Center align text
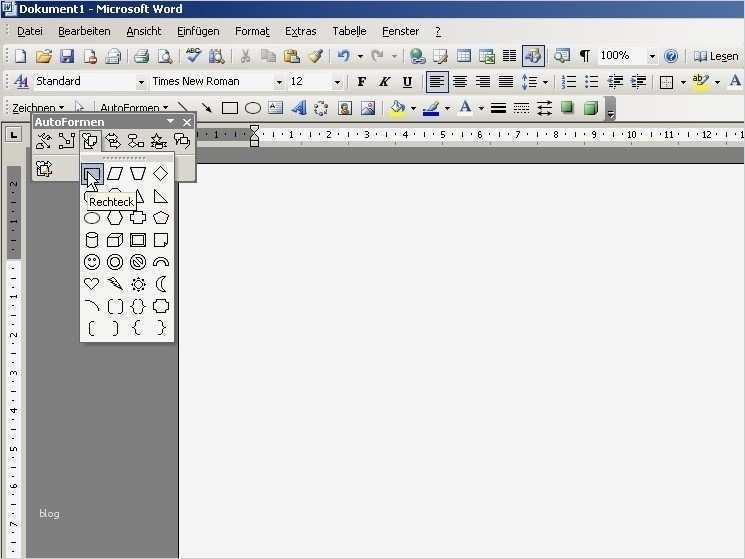 pyautogui.click(x=459, y=82)
